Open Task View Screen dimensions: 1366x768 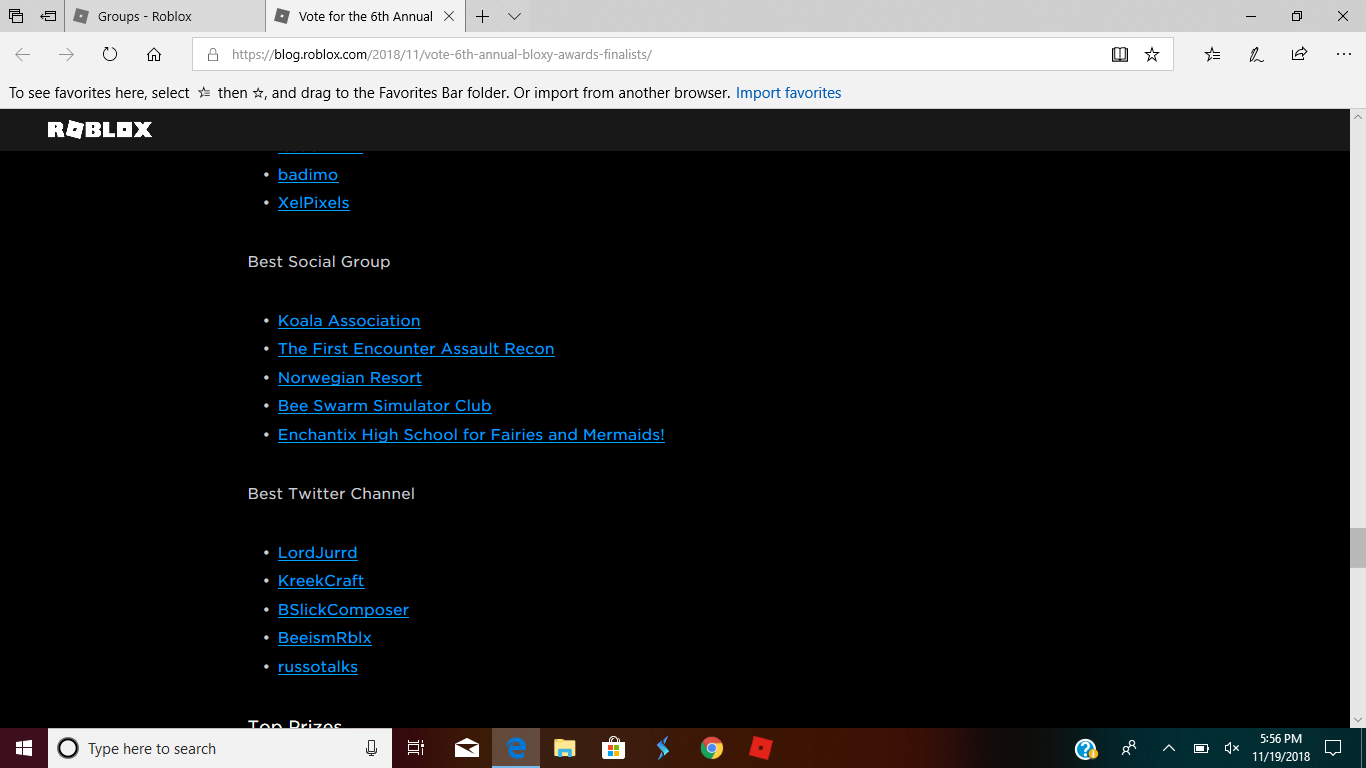(x=416, y=748)
